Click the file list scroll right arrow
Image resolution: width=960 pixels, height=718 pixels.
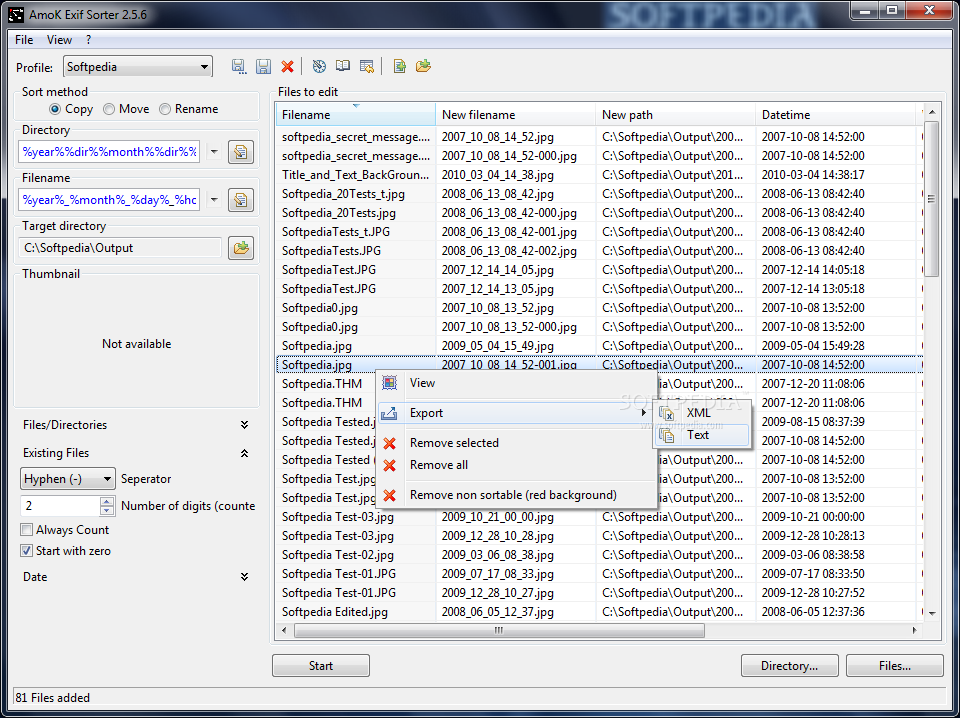pyautogui.click(x=915, y=630)
